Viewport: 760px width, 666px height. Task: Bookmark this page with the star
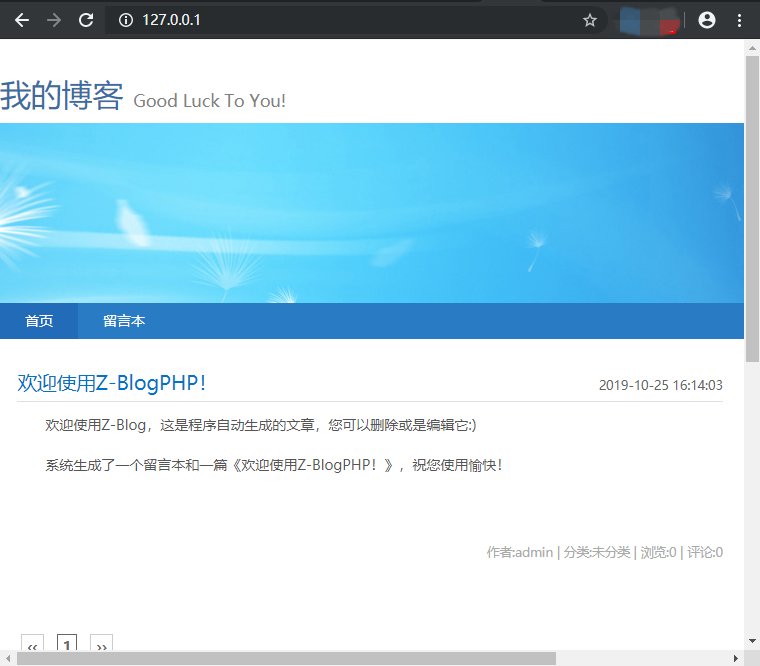click(589, 20)
